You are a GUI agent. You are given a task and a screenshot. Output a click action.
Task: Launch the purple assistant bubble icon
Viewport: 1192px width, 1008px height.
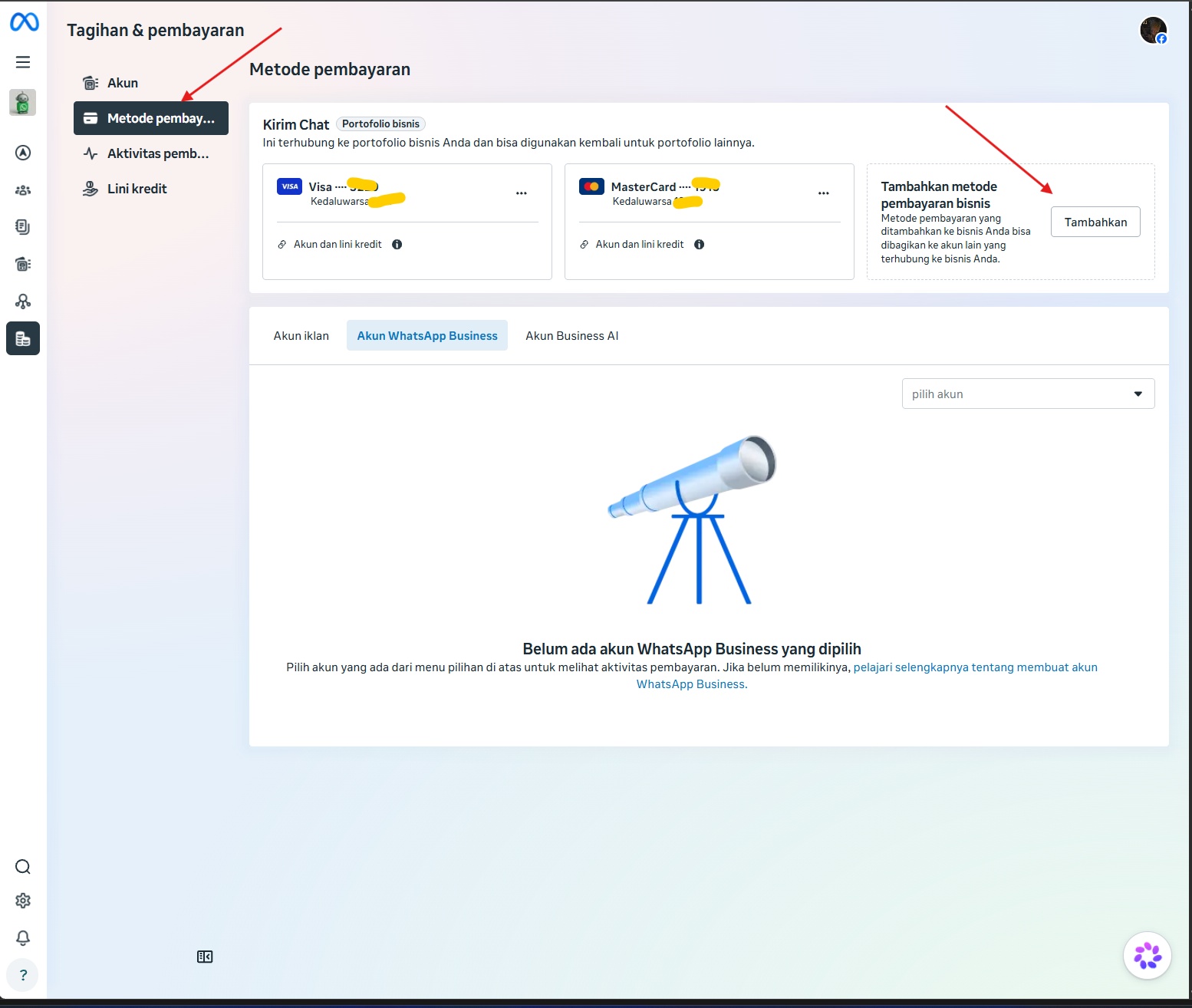1148,956
